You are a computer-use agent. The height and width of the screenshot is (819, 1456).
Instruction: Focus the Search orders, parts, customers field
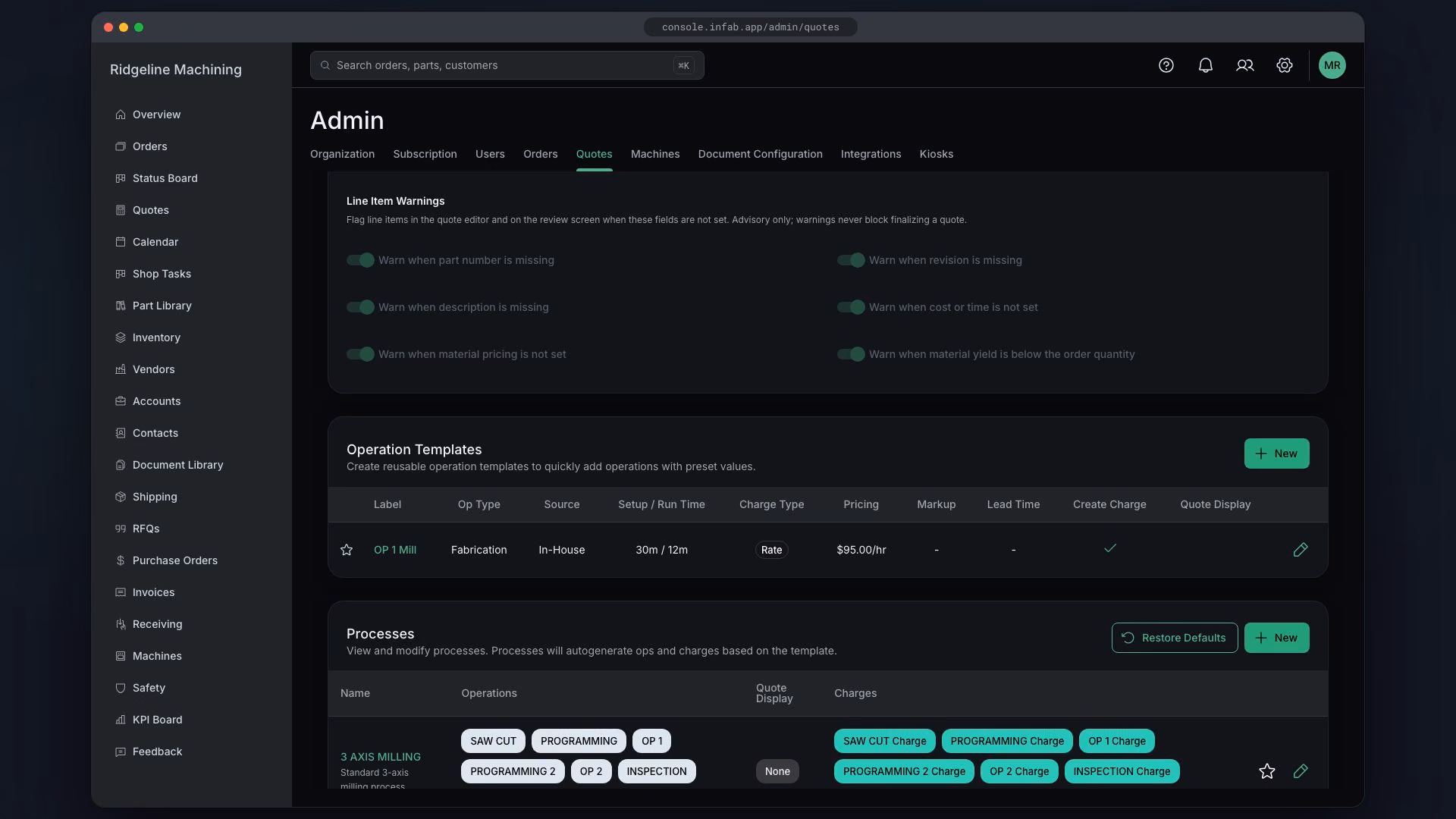click(x=507, y=65)
